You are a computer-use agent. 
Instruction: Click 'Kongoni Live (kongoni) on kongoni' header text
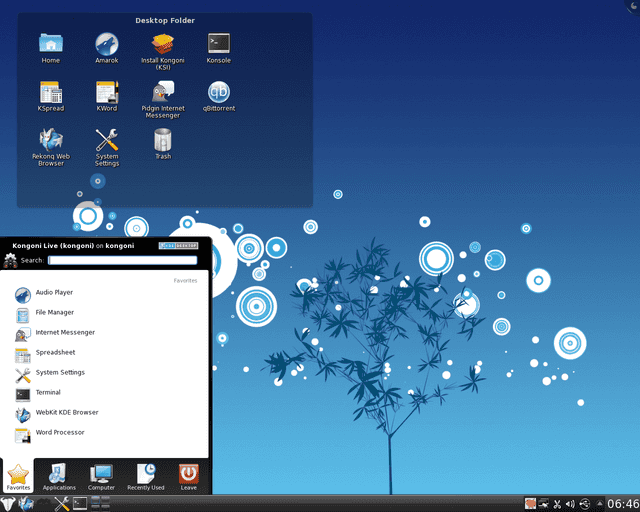(73, 246)
